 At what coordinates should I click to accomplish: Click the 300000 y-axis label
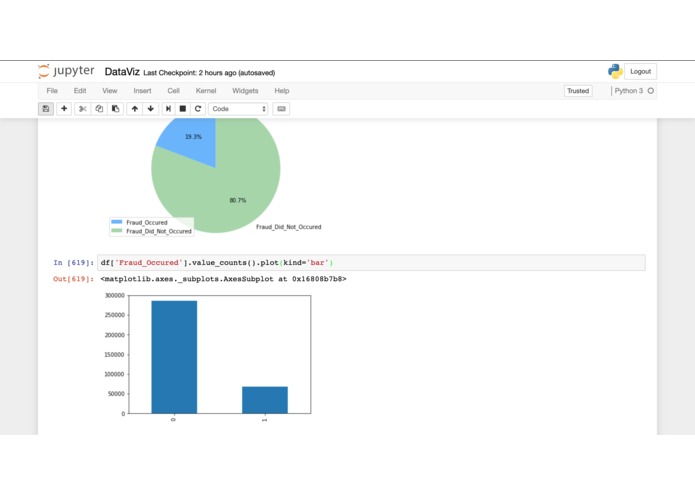(x=115, y=296)
